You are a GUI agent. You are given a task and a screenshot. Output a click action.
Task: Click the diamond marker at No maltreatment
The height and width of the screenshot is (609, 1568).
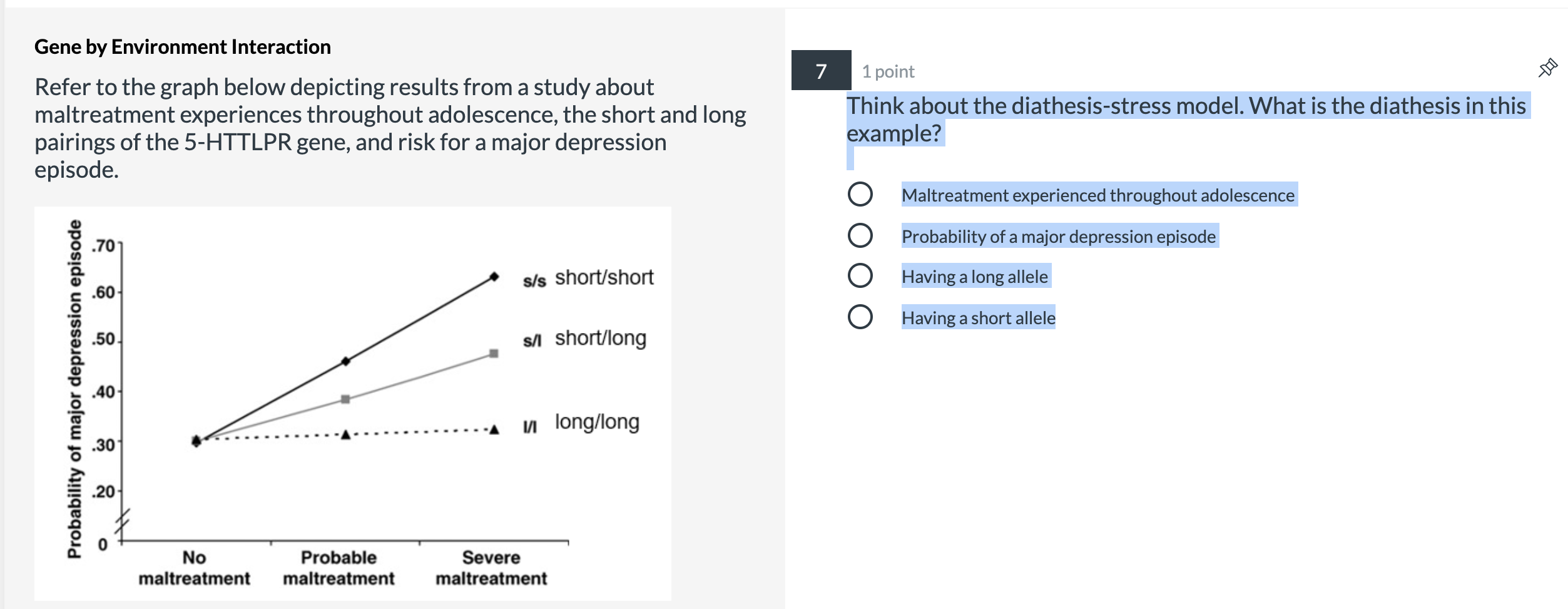[196, 442]
